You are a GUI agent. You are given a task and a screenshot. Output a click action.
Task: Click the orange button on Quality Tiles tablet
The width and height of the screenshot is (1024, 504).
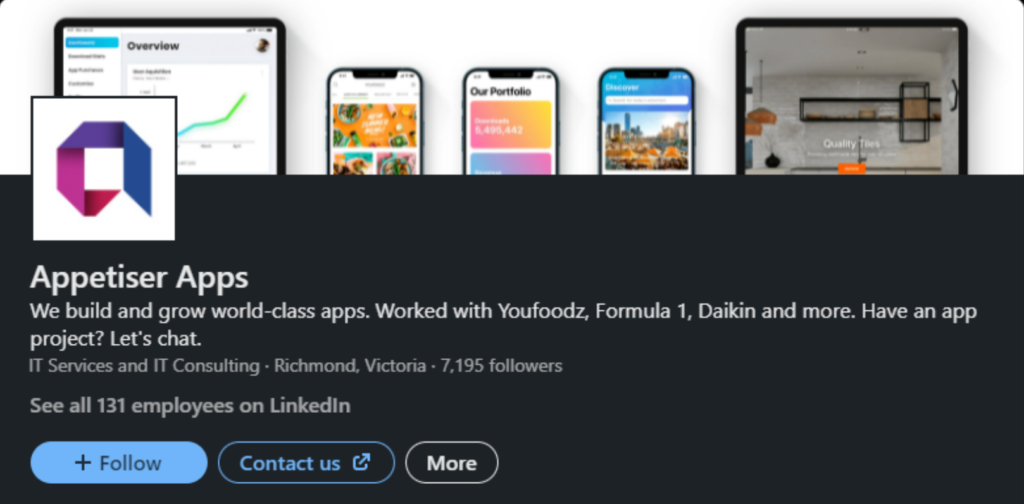pos(851,168)
